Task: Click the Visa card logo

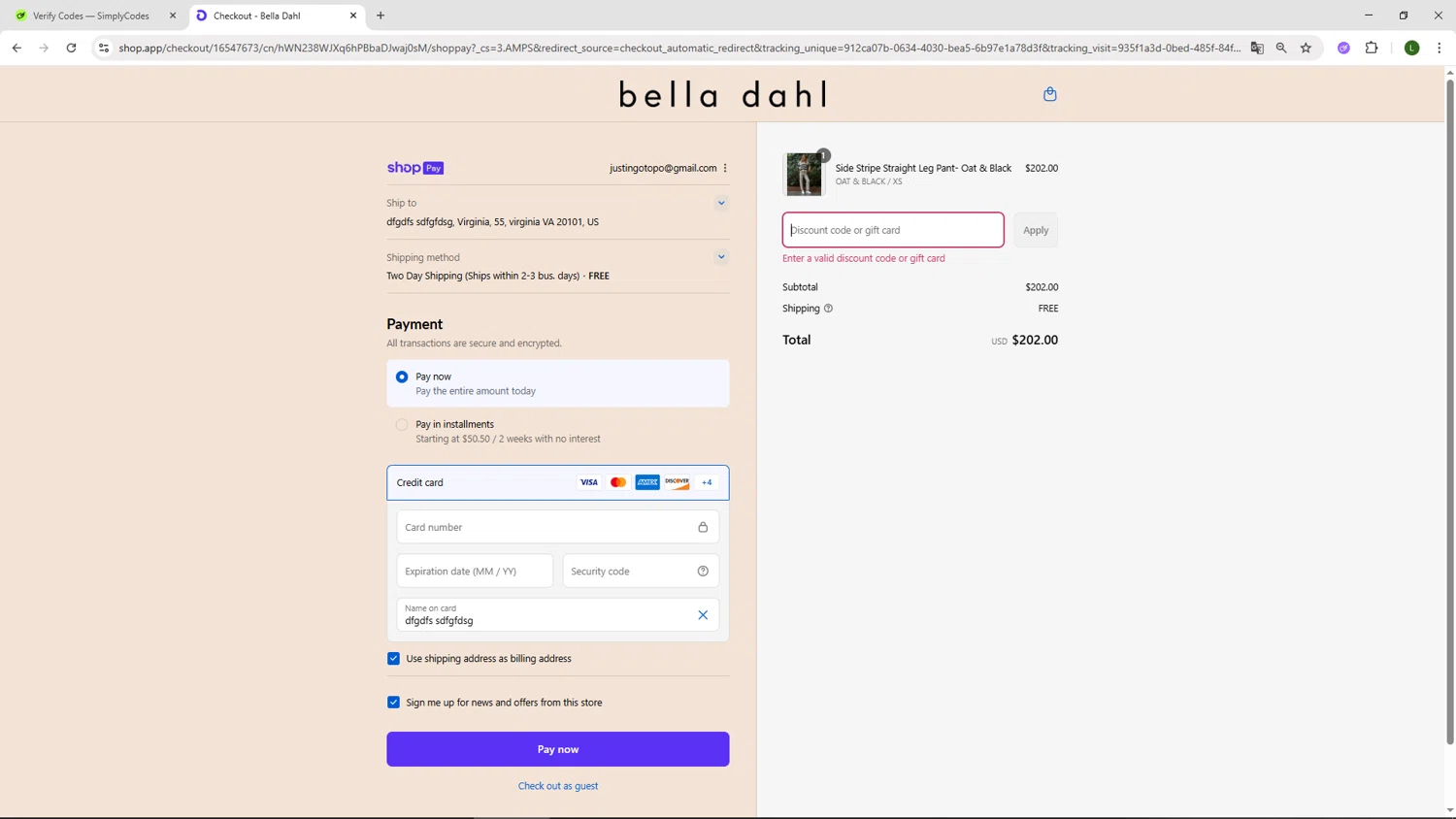Action: 589,482
